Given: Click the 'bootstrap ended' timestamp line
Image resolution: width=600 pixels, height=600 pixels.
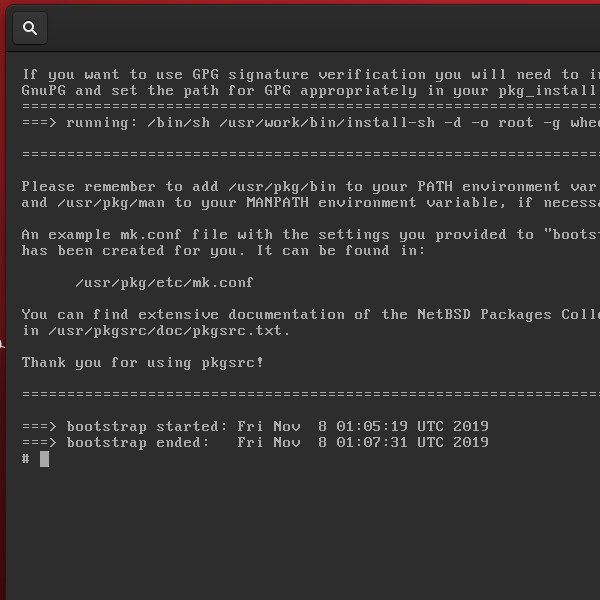Looking at the screenshot, I should [x=255, y=443].
